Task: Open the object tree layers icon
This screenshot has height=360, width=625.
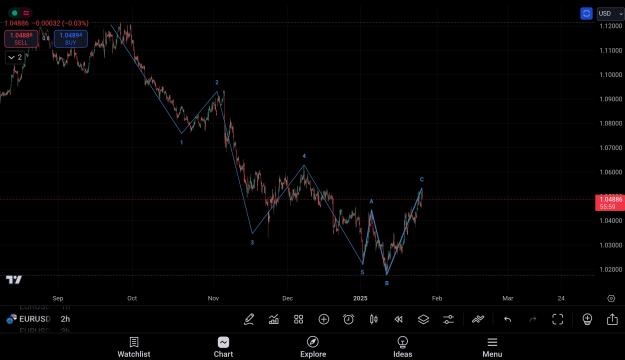Action: 423,319
